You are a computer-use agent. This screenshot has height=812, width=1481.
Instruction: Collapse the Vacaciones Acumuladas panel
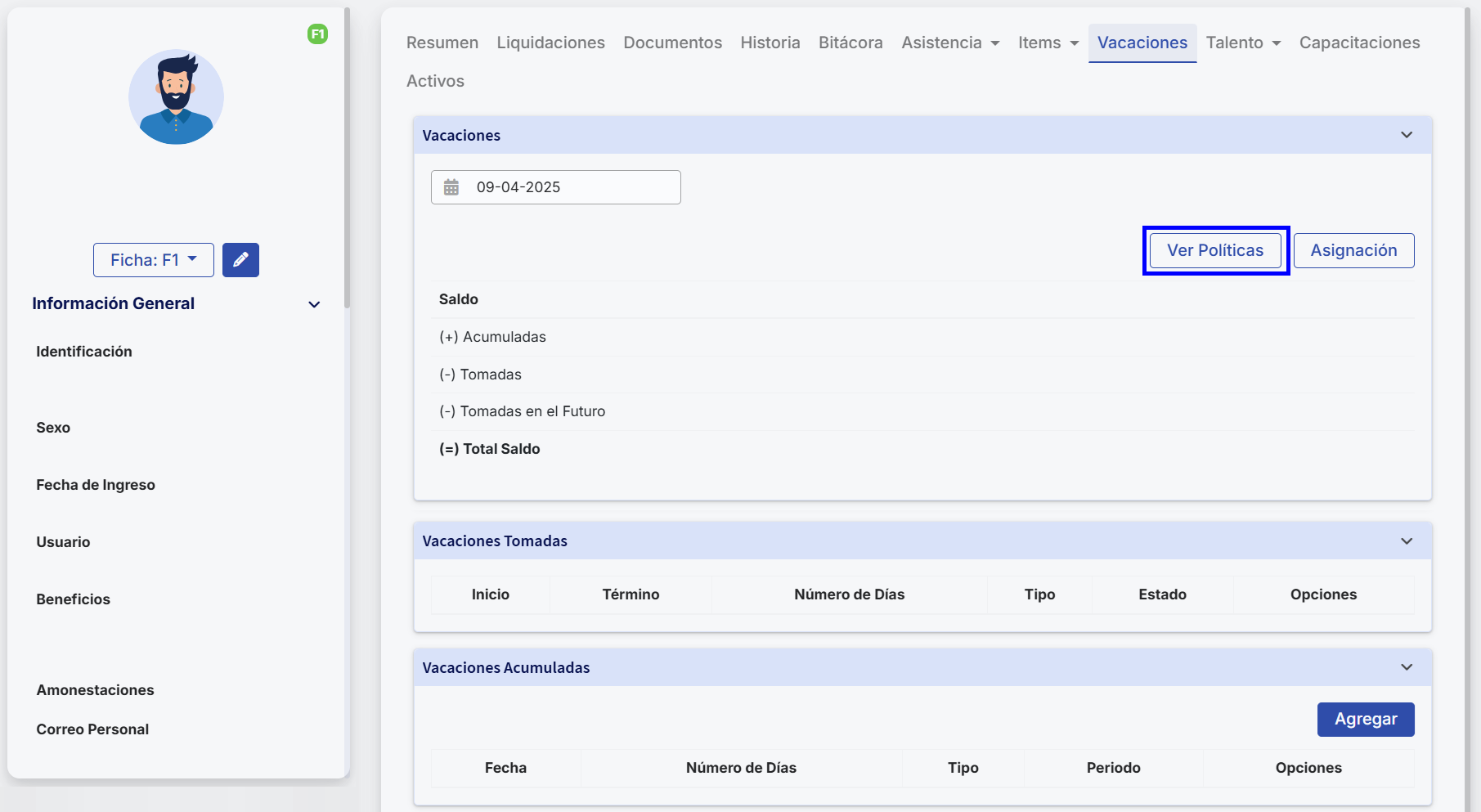[1407, 667]
